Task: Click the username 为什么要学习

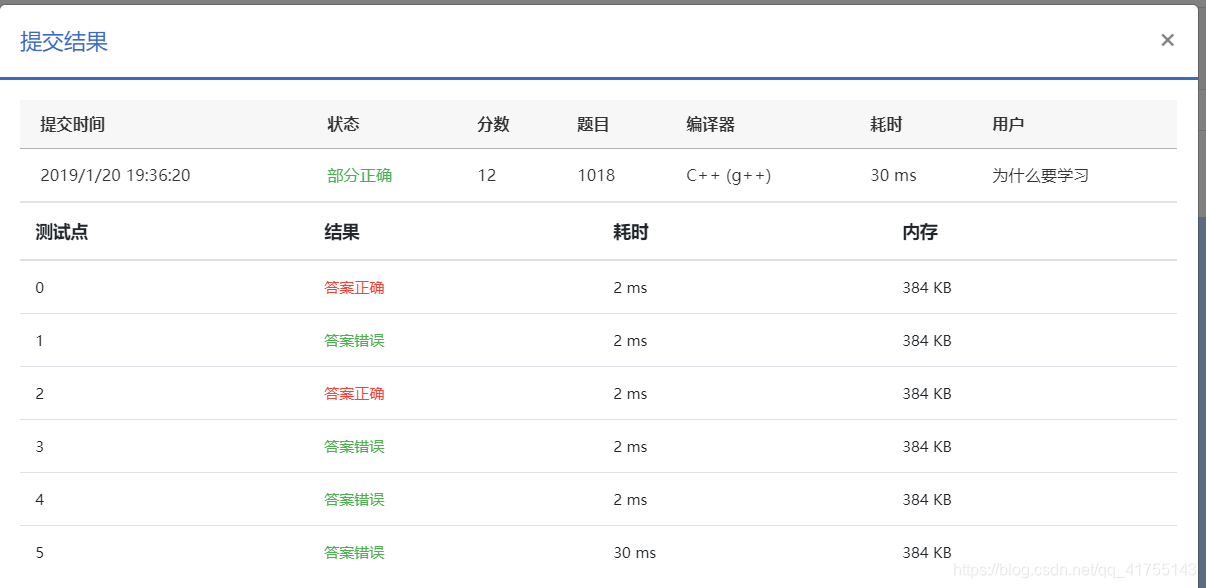Action: 1040,176
